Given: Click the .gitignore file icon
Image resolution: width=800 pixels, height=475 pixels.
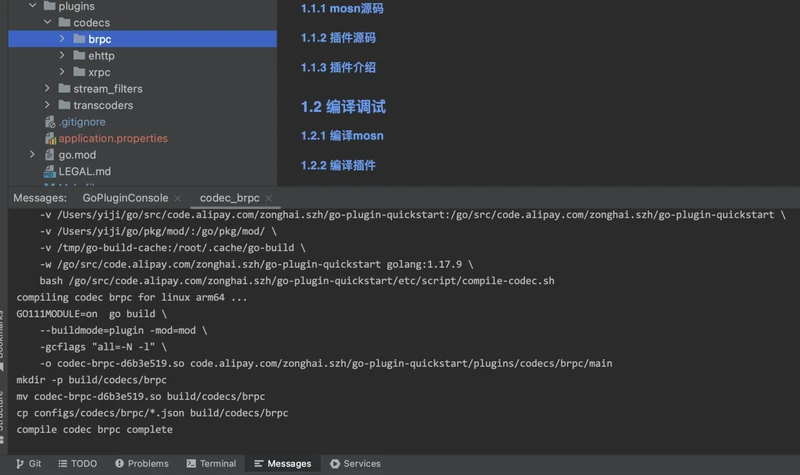Looking at the screenshot, I should (50, 121).
